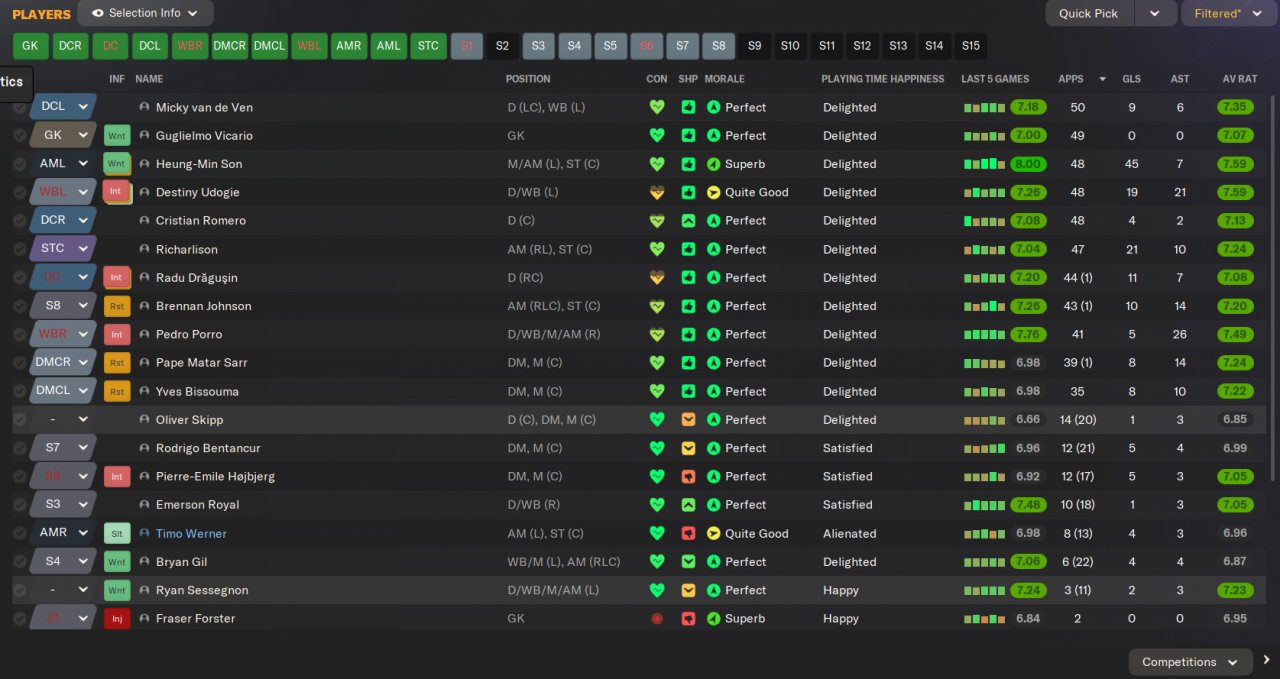Viewport: 1280px width, 679px height.
Task: Open Timo Werner's player profile link
Action: point(191,534)
